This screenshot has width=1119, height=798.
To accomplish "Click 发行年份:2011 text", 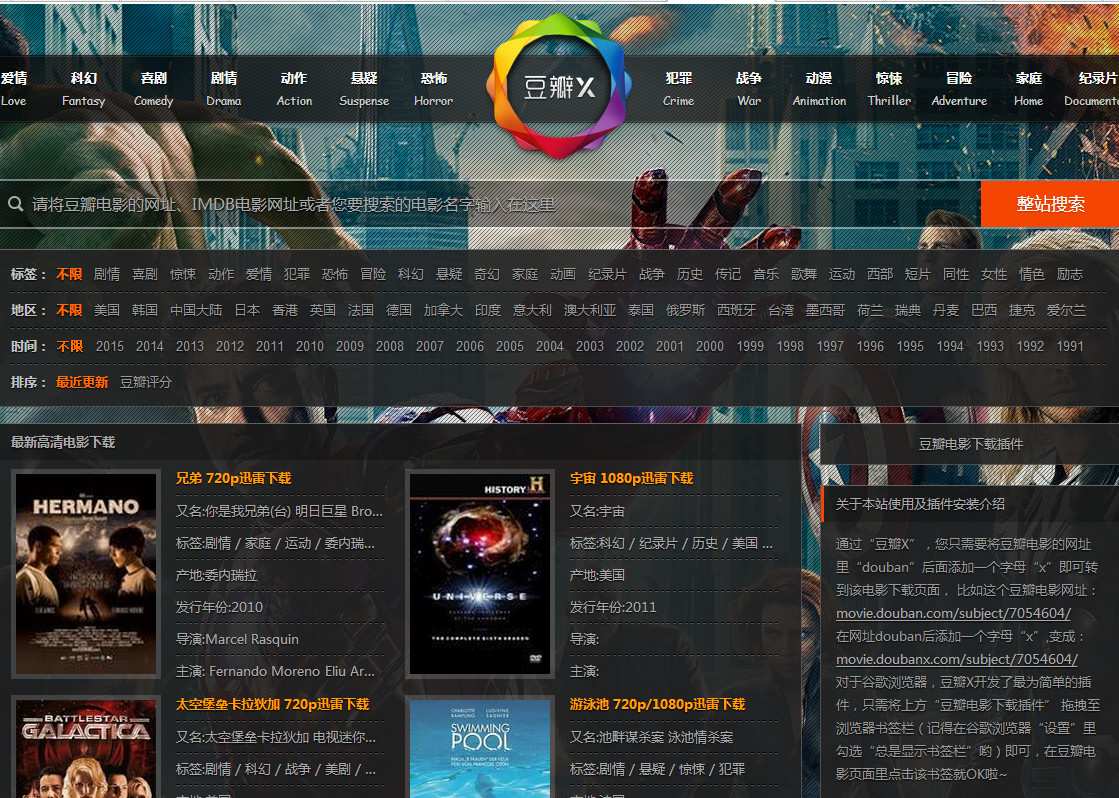I will [x=613, y=607].
